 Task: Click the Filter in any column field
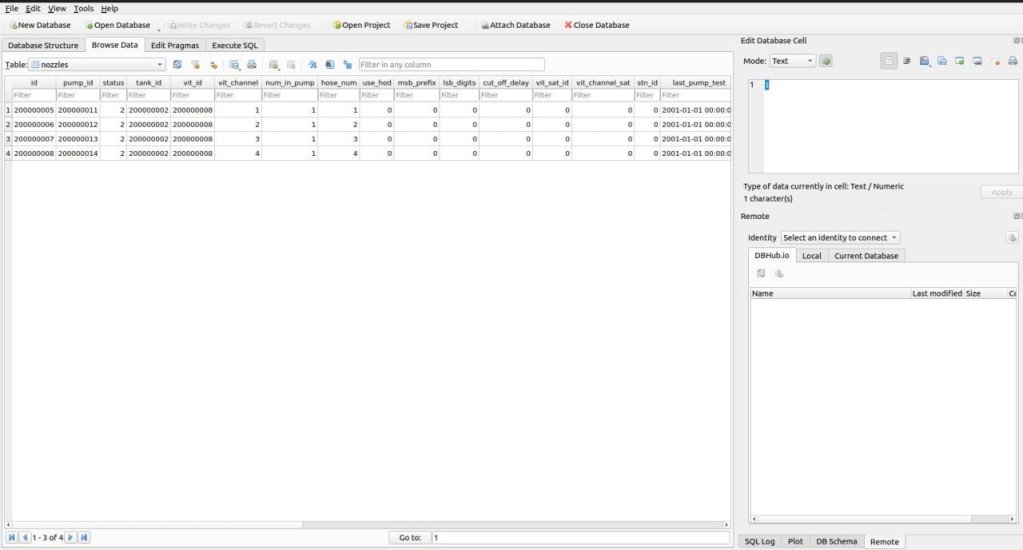click(451, 64)
